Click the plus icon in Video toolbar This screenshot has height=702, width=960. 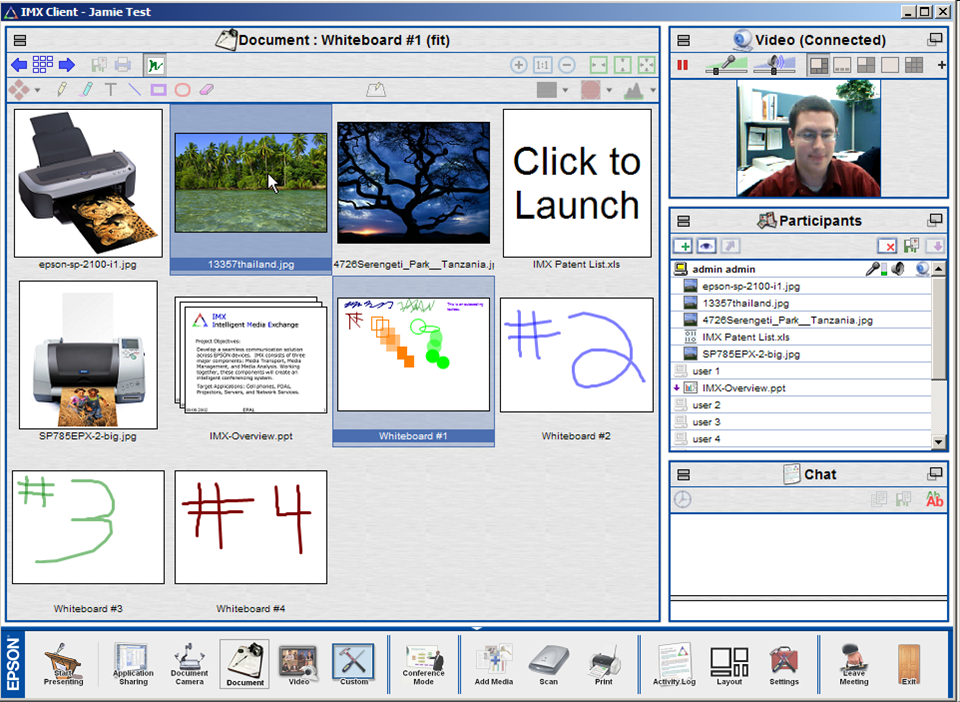[941, 65]
